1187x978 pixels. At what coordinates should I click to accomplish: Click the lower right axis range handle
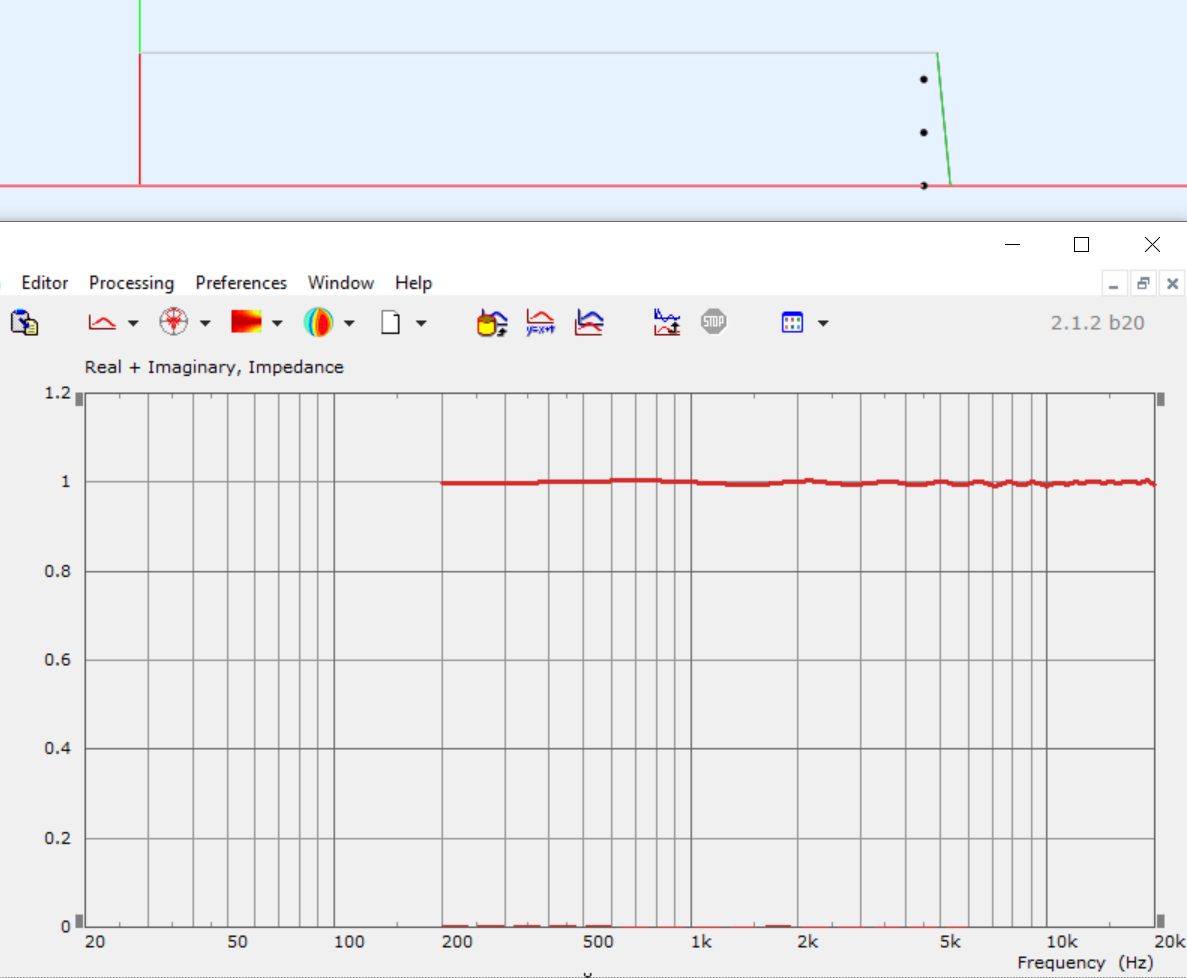click(x=1160, y=921)
